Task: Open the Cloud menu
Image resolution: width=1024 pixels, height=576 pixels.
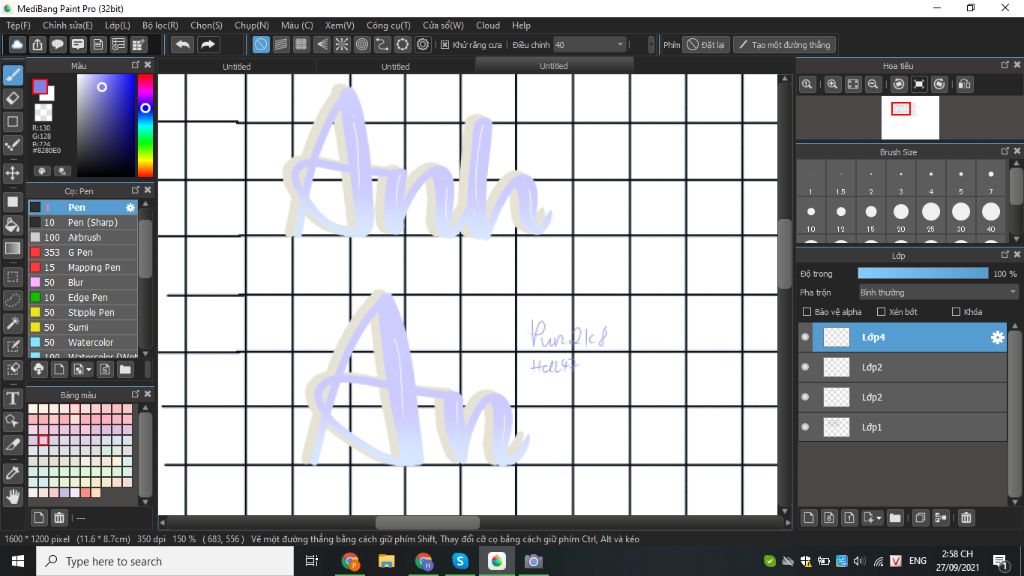Action: (487, 25)
